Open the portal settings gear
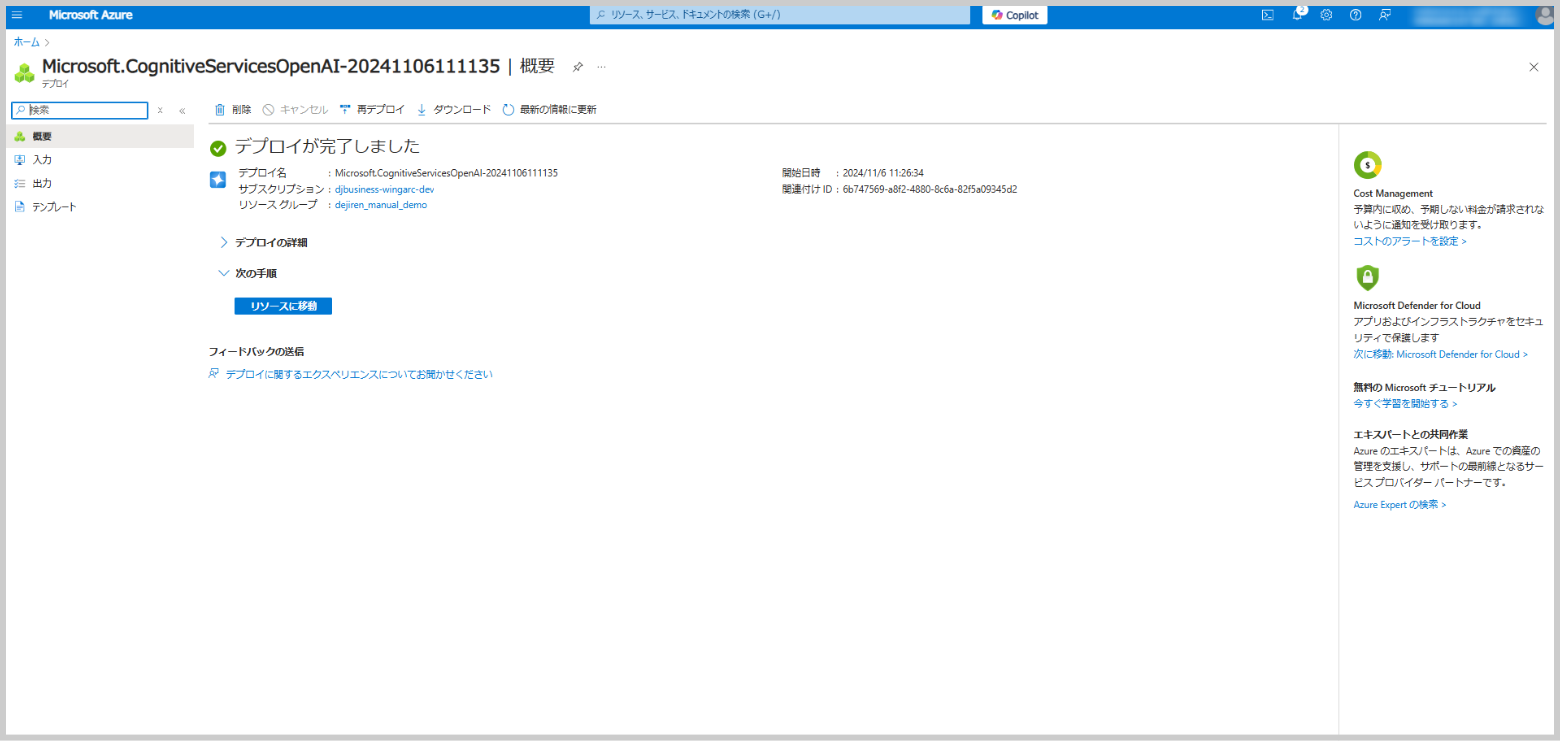This screenshot has height=741, width=1560. coord(1327,15)
